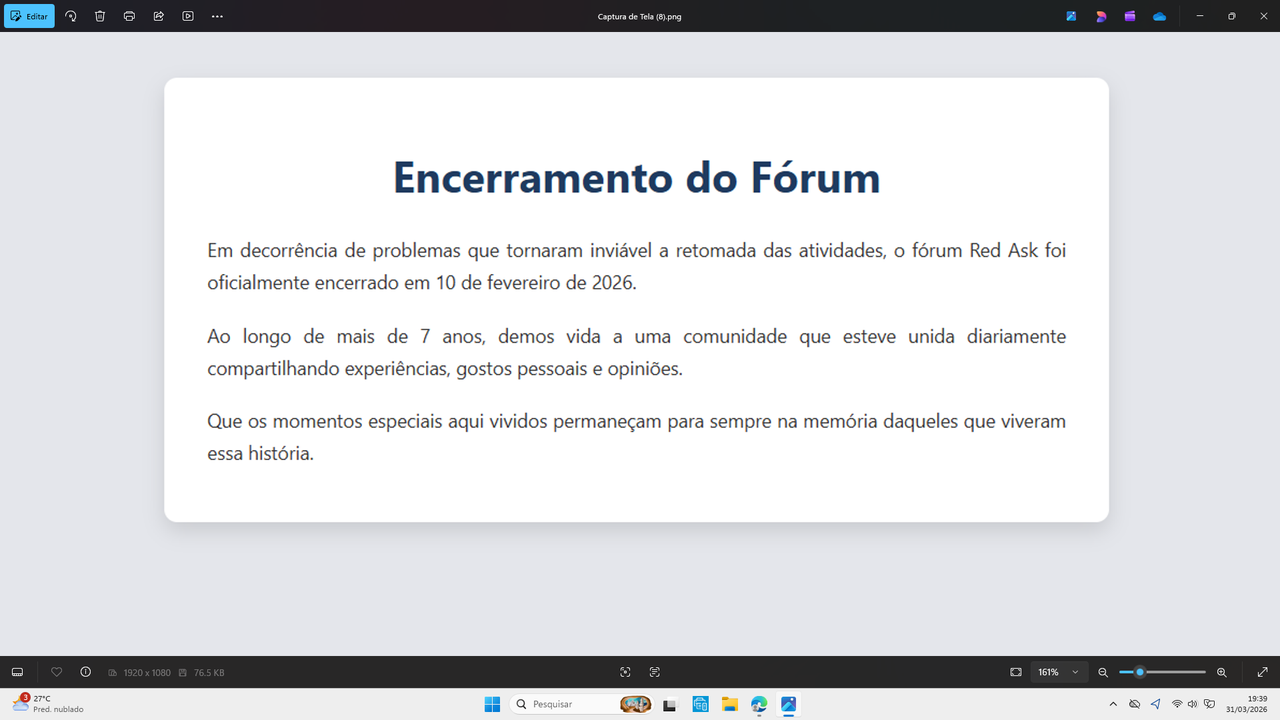Click the Photos app taskbar icon
Screen dimensions: 1280x720
(789, 704)
